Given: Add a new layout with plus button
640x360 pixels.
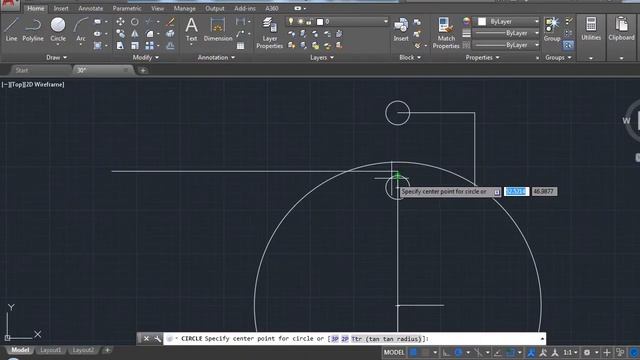Looking at the screenshot, I should (x=107, y=350).
